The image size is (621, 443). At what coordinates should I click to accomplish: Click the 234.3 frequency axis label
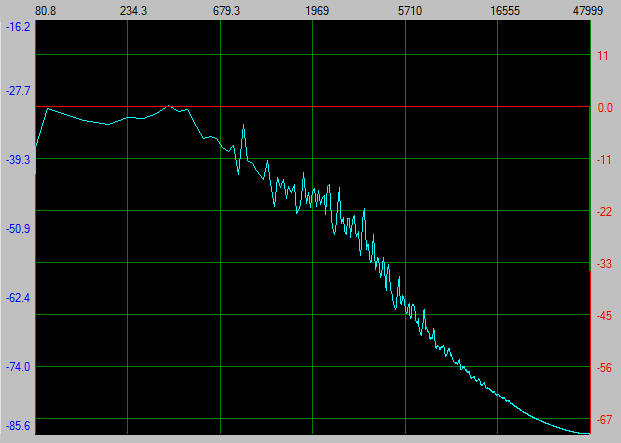133,11
